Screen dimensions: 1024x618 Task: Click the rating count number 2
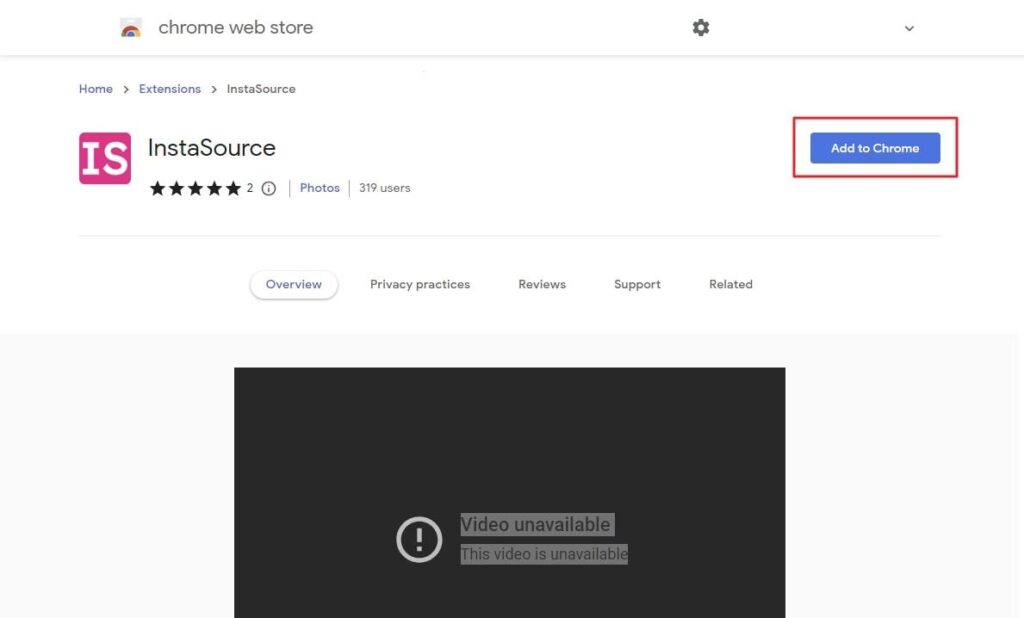[250, 188]
